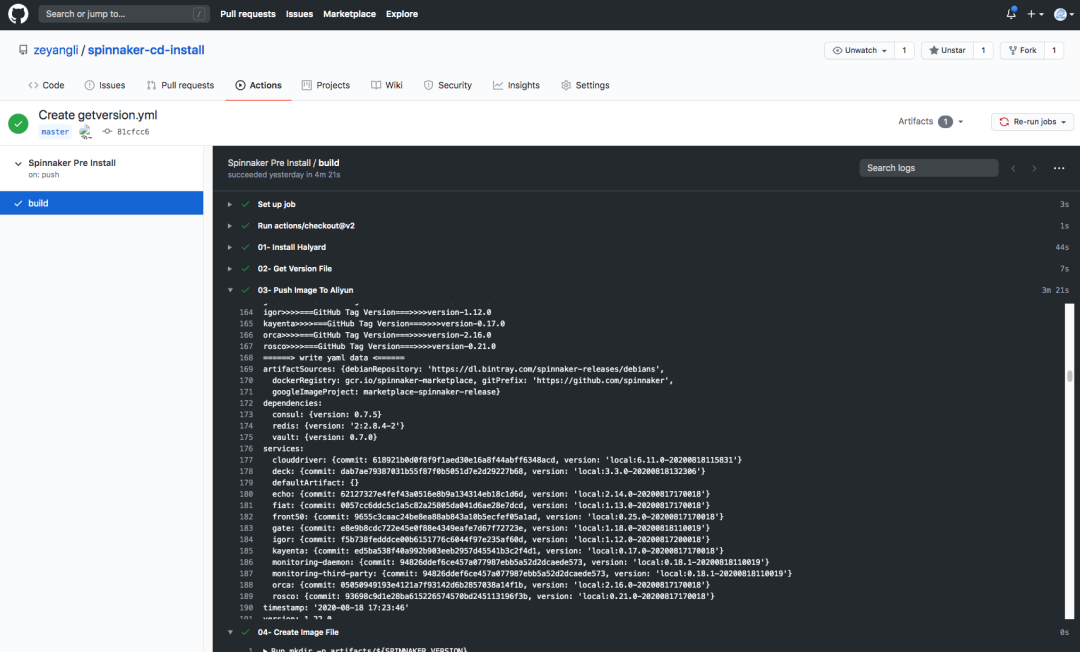Open the Insights tab
The height and width of the screenshot is (652, 1080).
pyautogui.click(x=516, y=85)
